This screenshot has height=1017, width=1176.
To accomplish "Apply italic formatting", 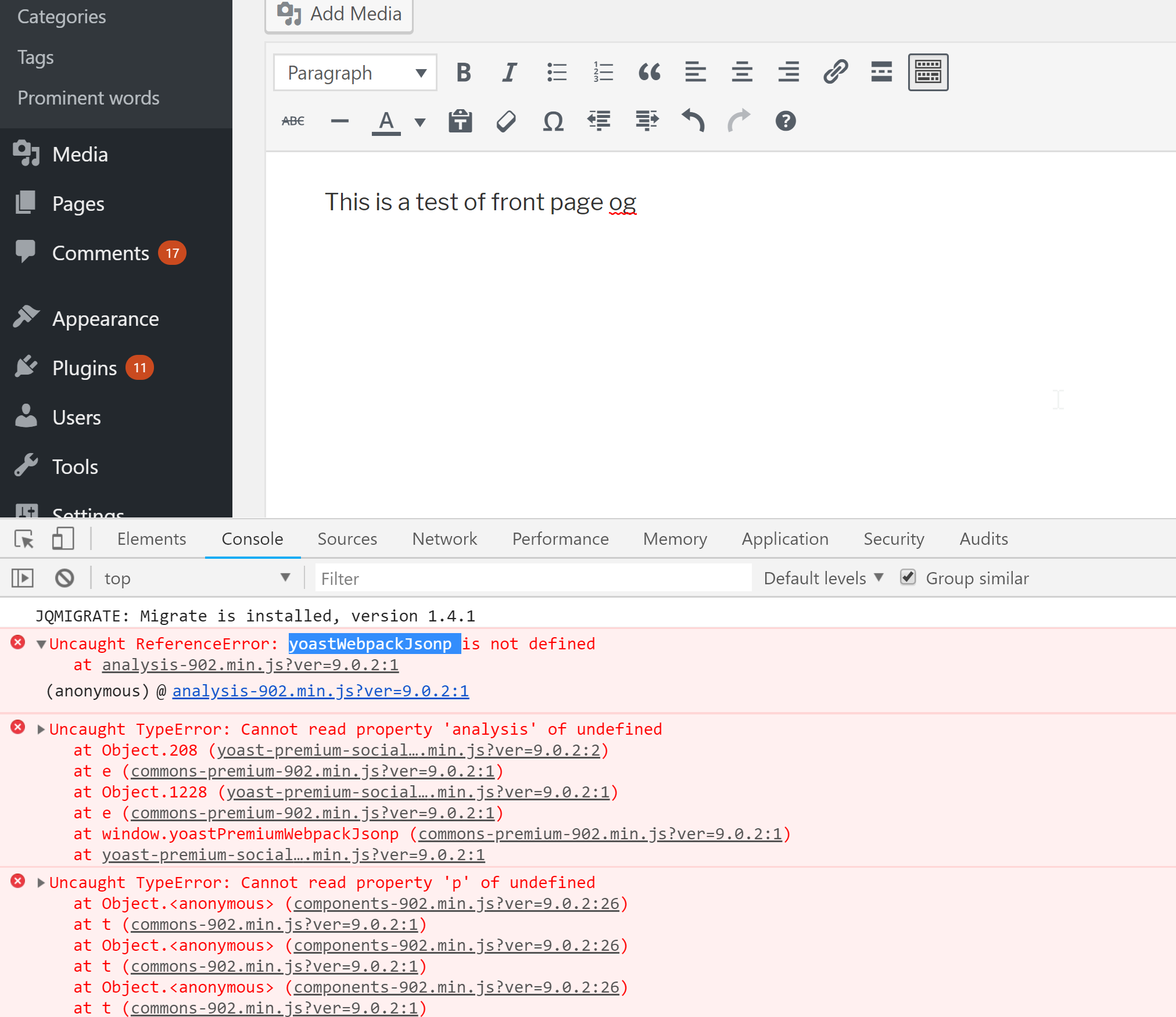I will tap(510, 73).
